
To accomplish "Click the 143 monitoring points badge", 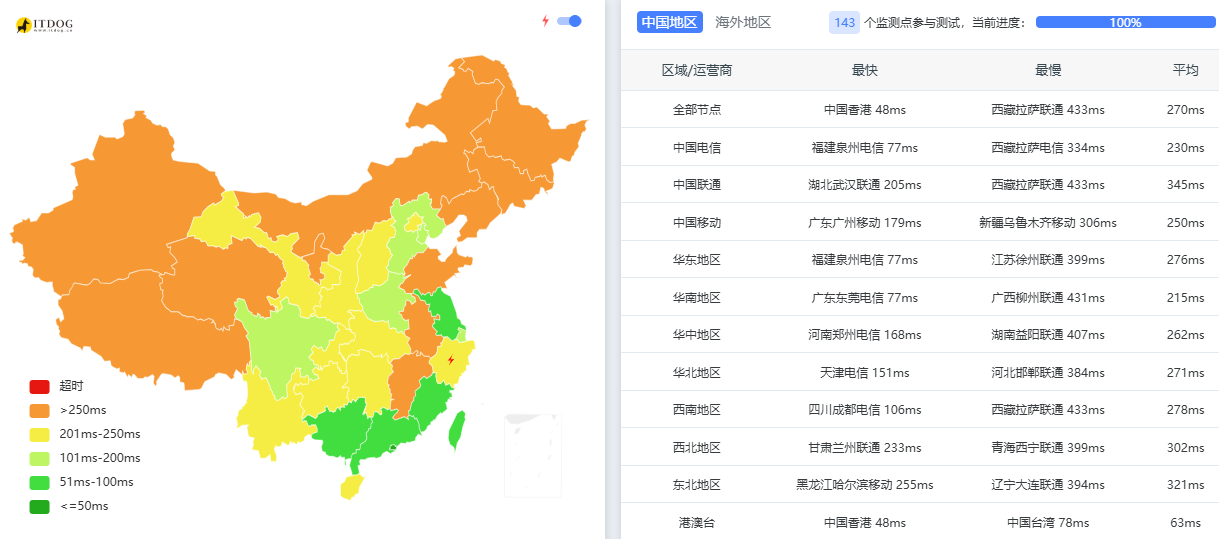I will pos(844,22).
